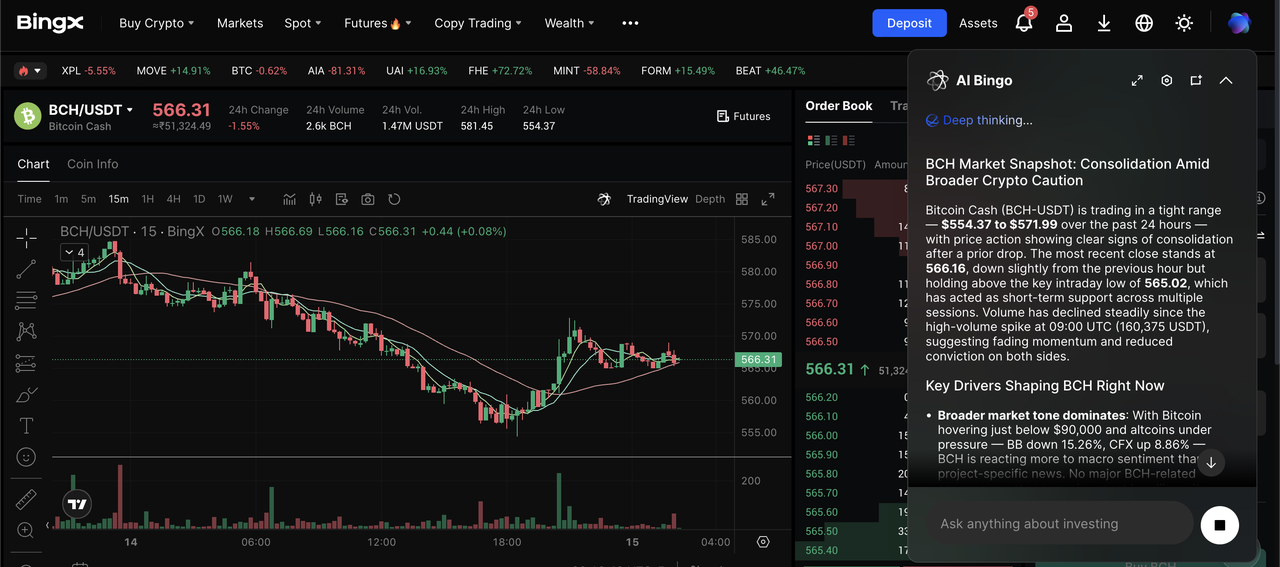Open notifications bell with 5 alerts

click(x=1024, y=23)
